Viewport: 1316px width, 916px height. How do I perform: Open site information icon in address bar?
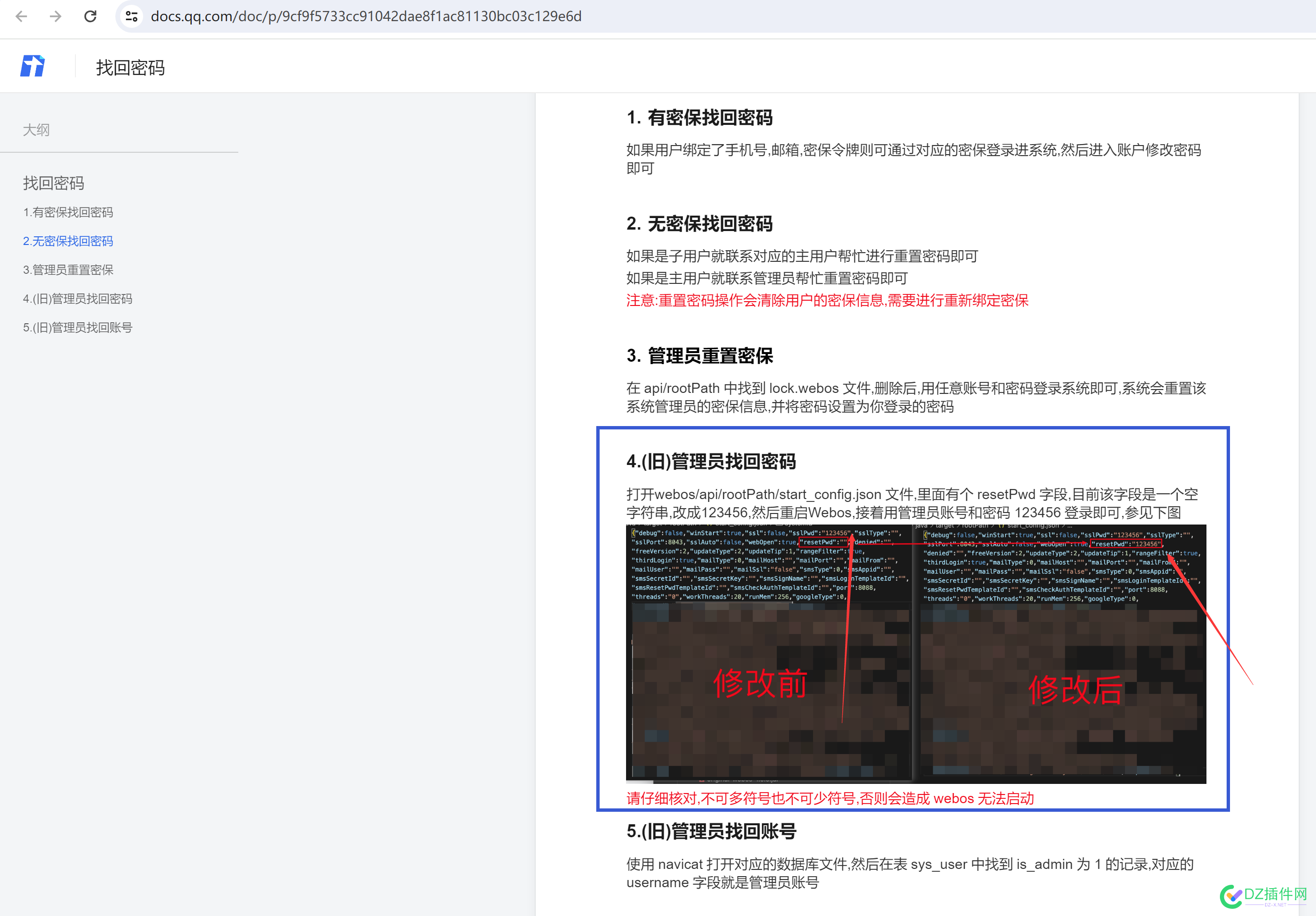coord(132,16)
